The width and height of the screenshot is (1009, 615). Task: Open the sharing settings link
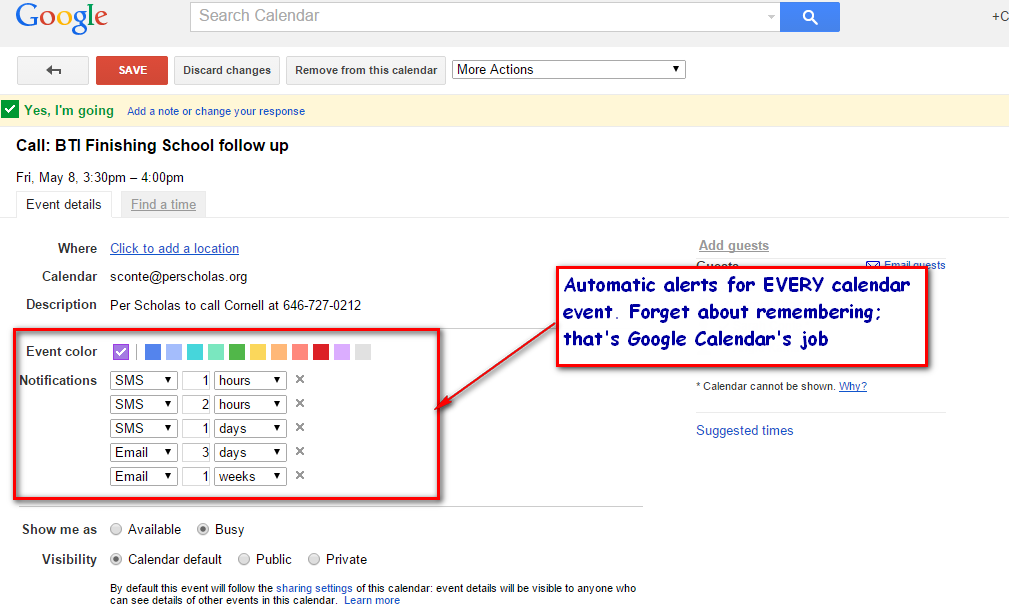314,588
